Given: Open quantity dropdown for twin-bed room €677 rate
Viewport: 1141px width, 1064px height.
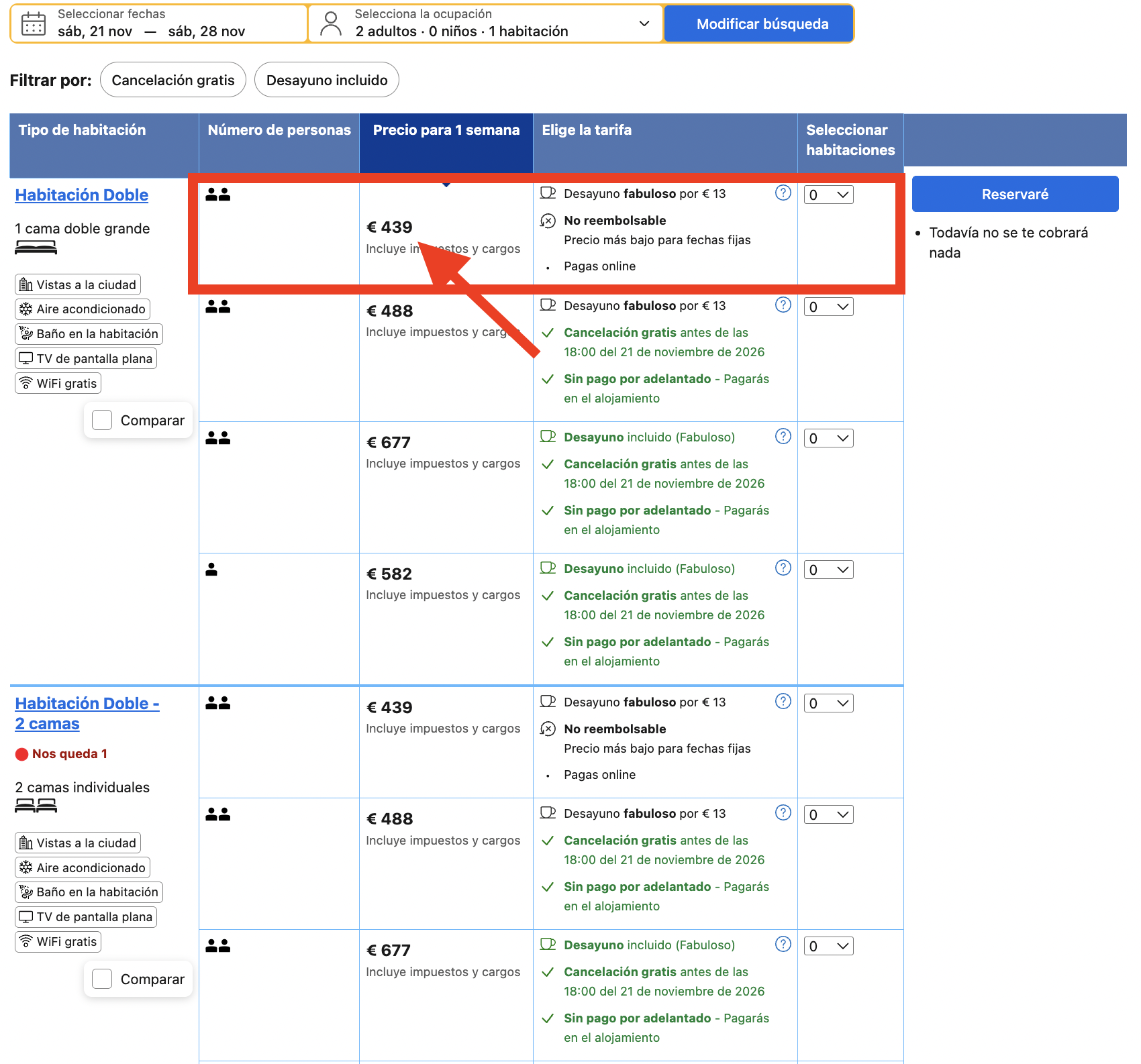Looking at the screenshot, I should pos(829,946).
